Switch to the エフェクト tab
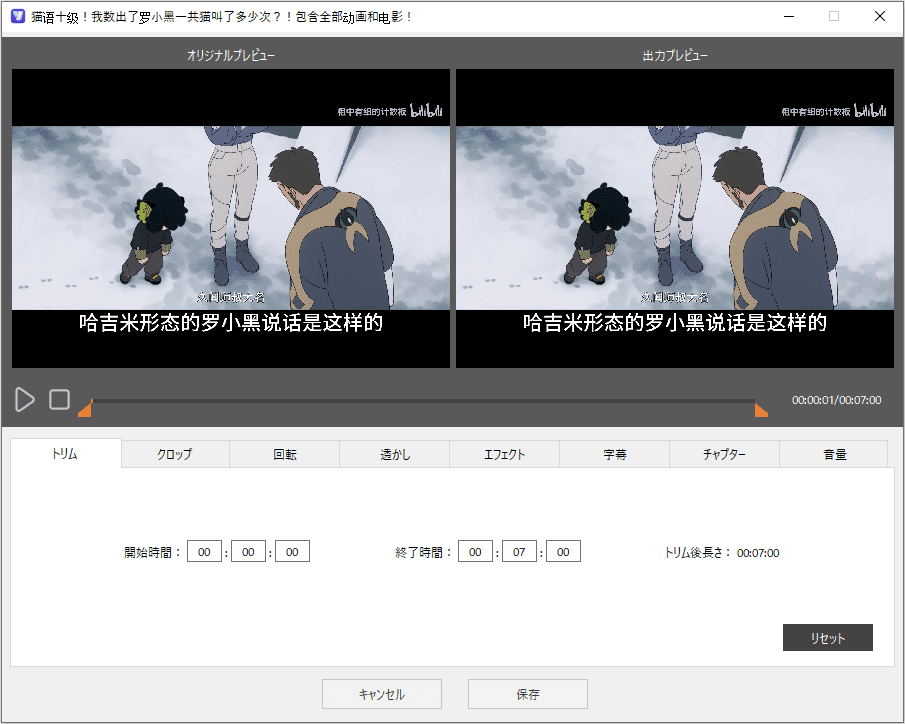Screen dimensions: 905x724 pos(504,454)
